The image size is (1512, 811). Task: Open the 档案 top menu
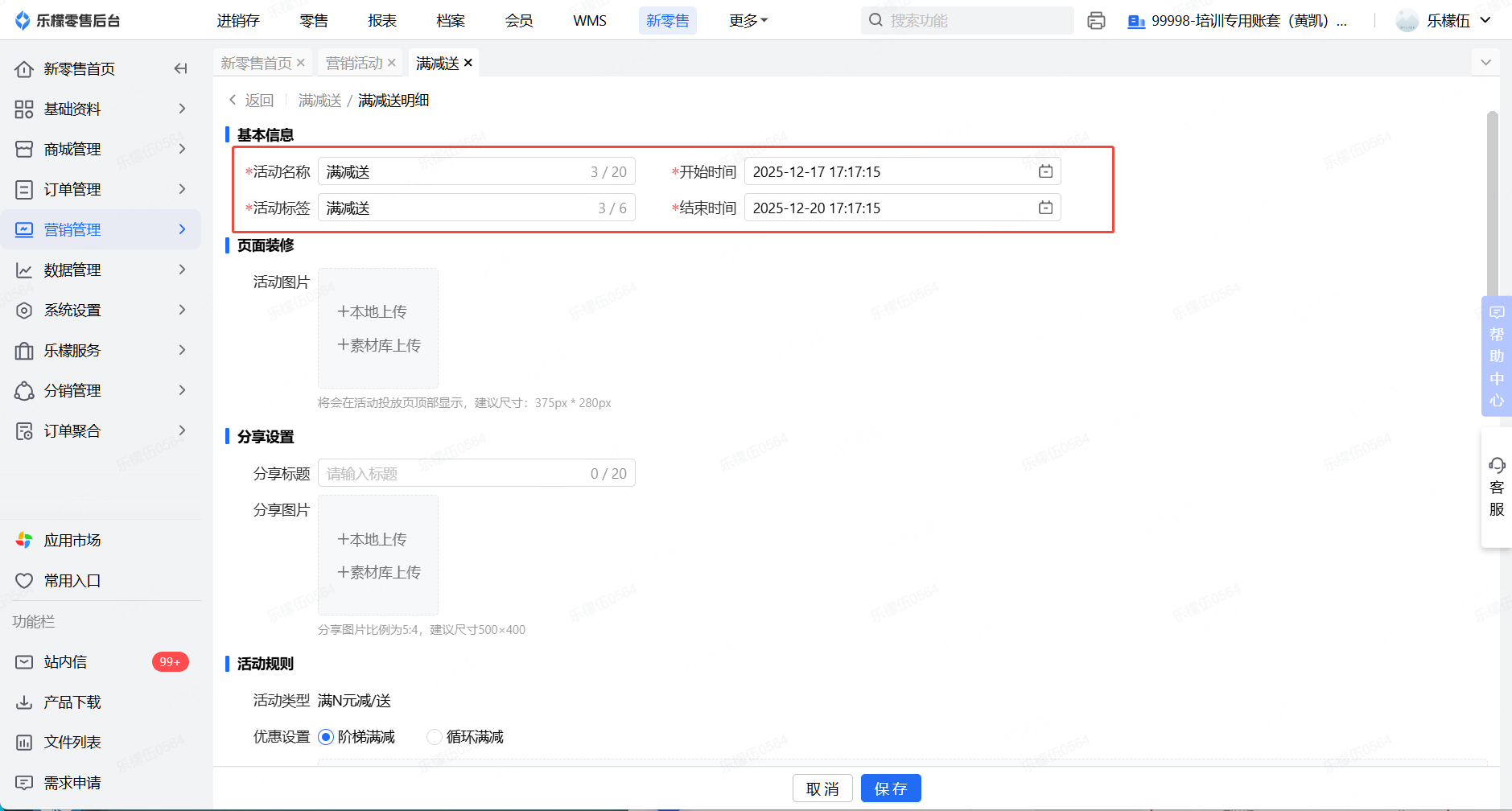click(x=451, y=21)
